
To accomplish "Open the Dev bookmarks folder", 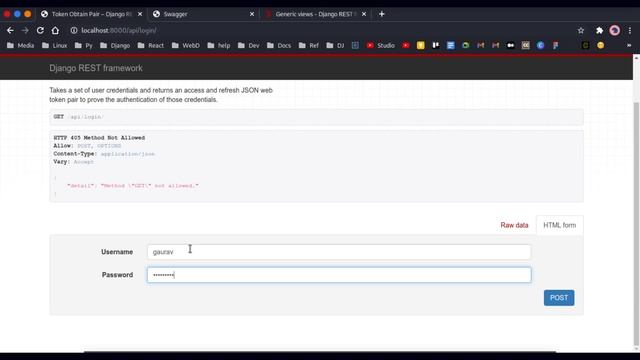I will point(249,45).
